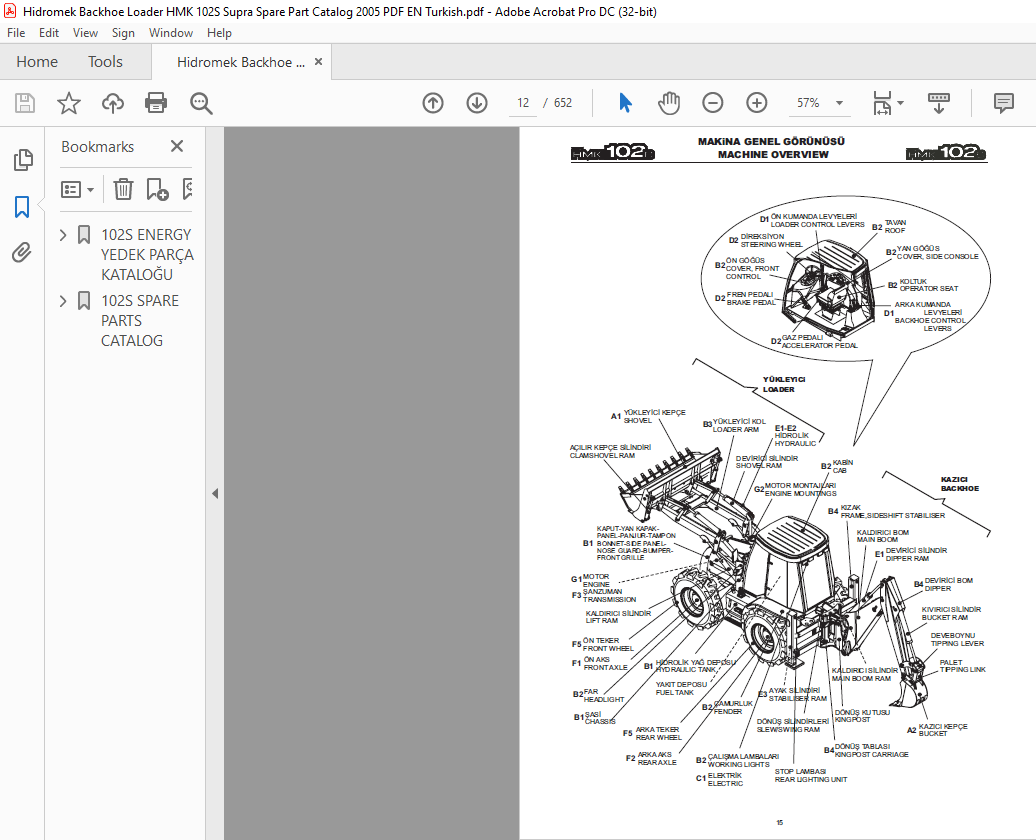Click the KAZICI BACKHOE label on page
The image size is (1036, 840).
coord(959,484)
